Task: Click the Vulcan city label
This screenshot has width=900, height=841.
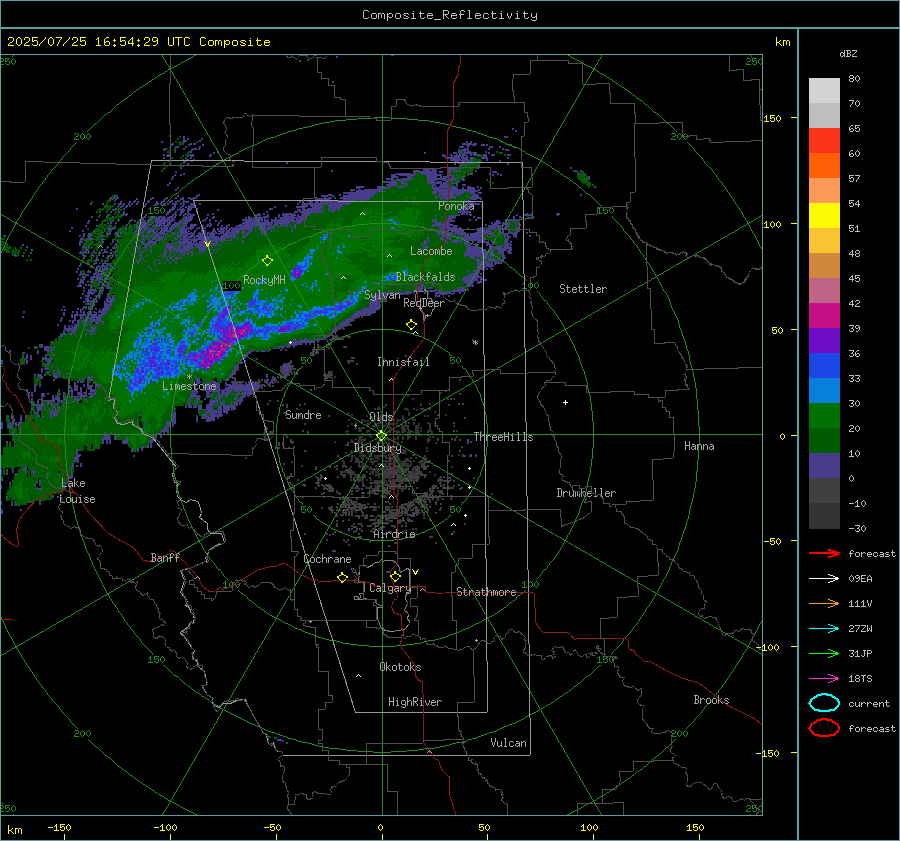Action: coord(508,743)
